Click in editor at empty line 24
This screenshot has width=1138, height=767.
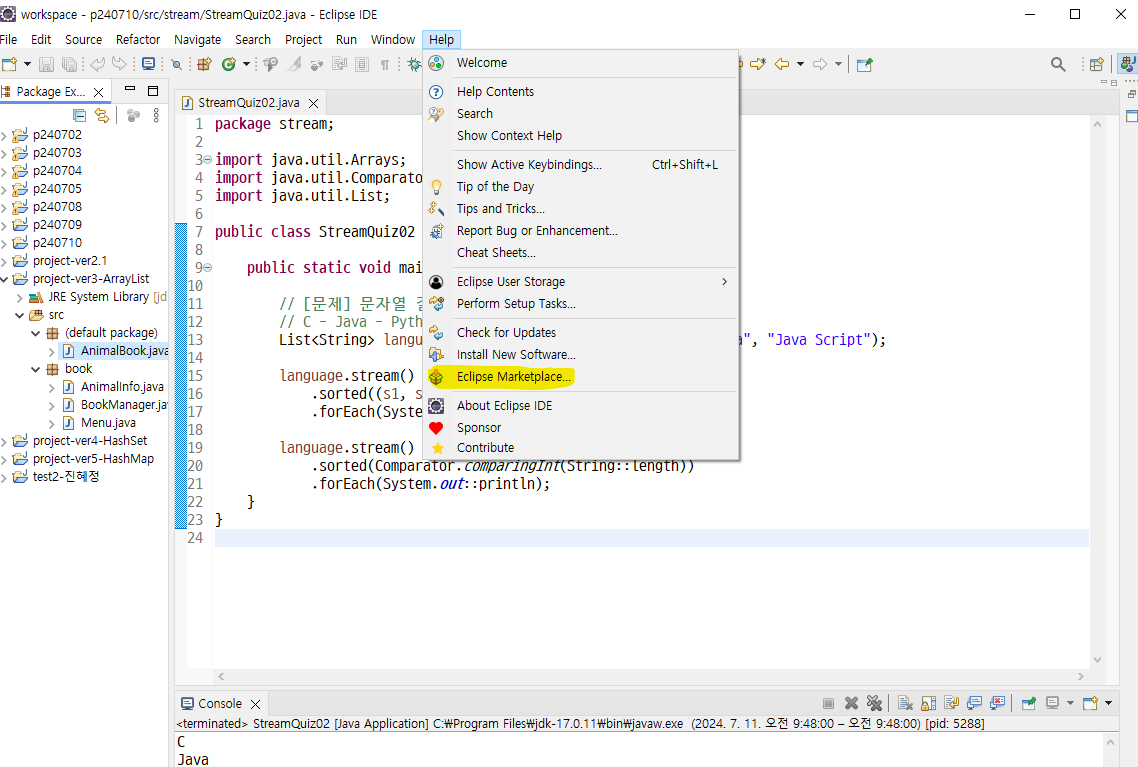tap(651, 538)
